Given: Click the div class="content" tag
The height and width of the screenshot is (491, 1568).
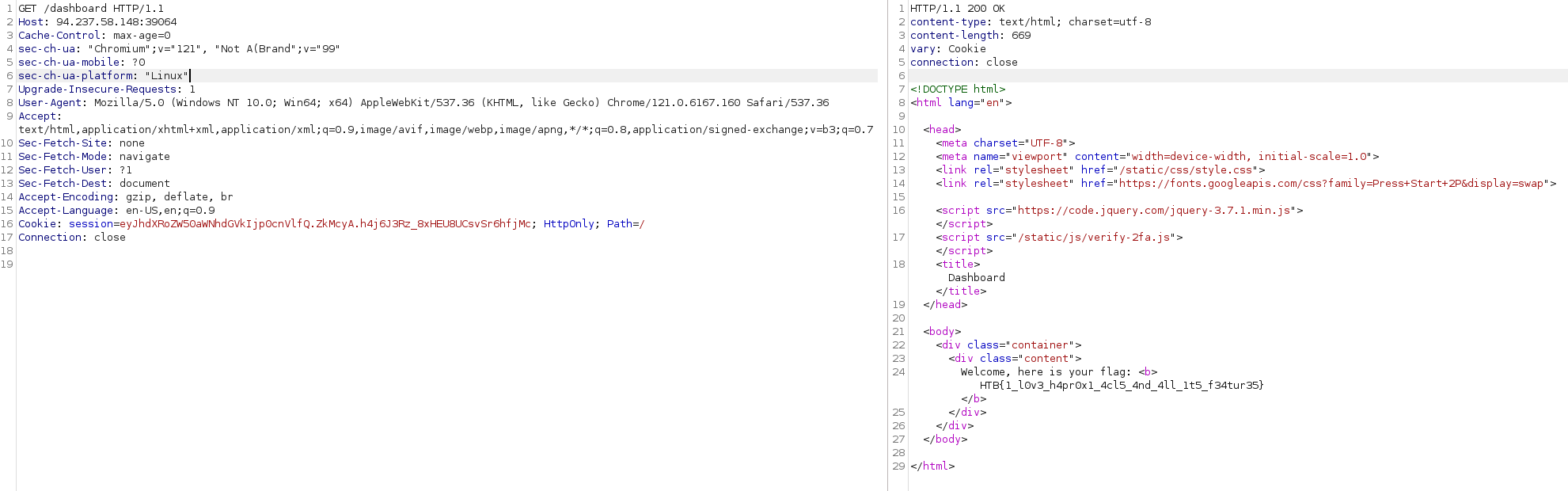Looking at the screenshot, I should 1015,359.
